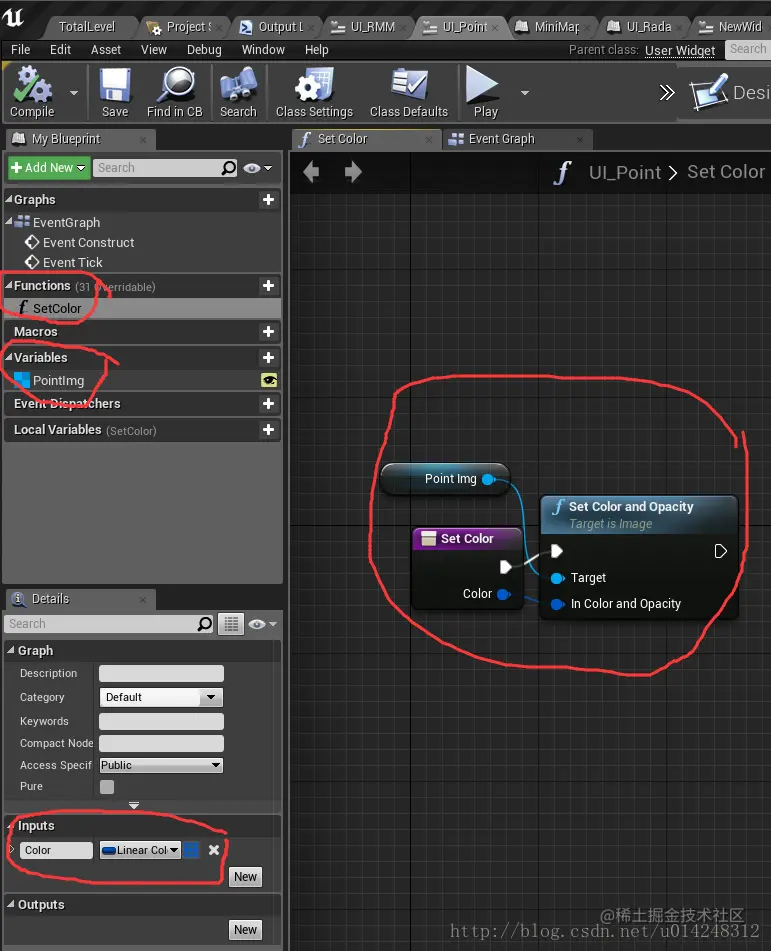Open Access Specifier Public dropdown

(x=161, y=765)
